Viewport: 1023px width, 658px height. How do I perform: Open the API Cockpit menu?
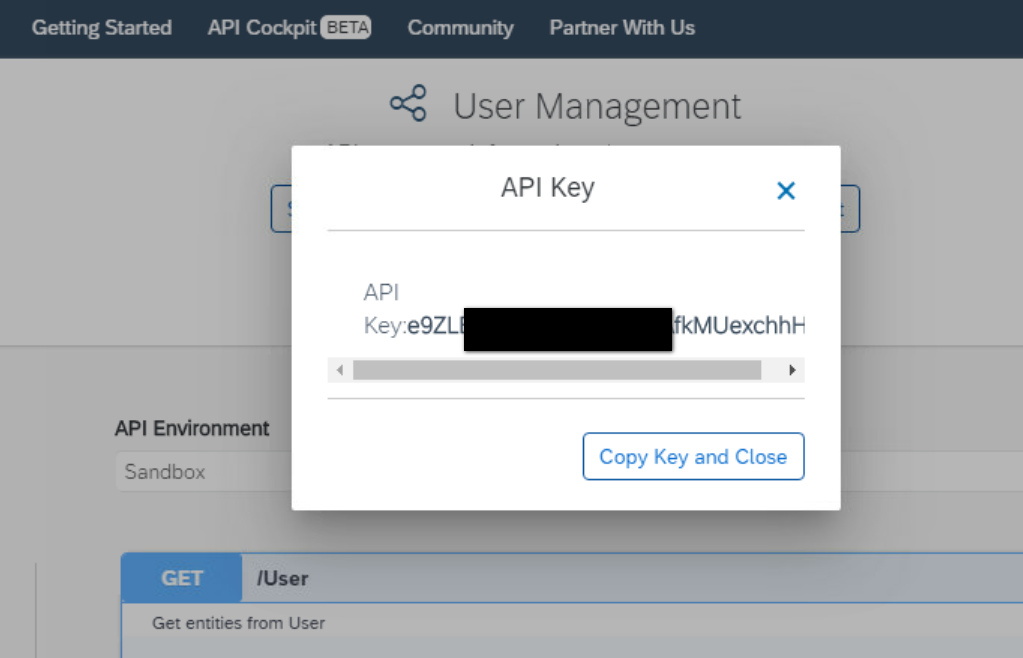tap(257, 27)
